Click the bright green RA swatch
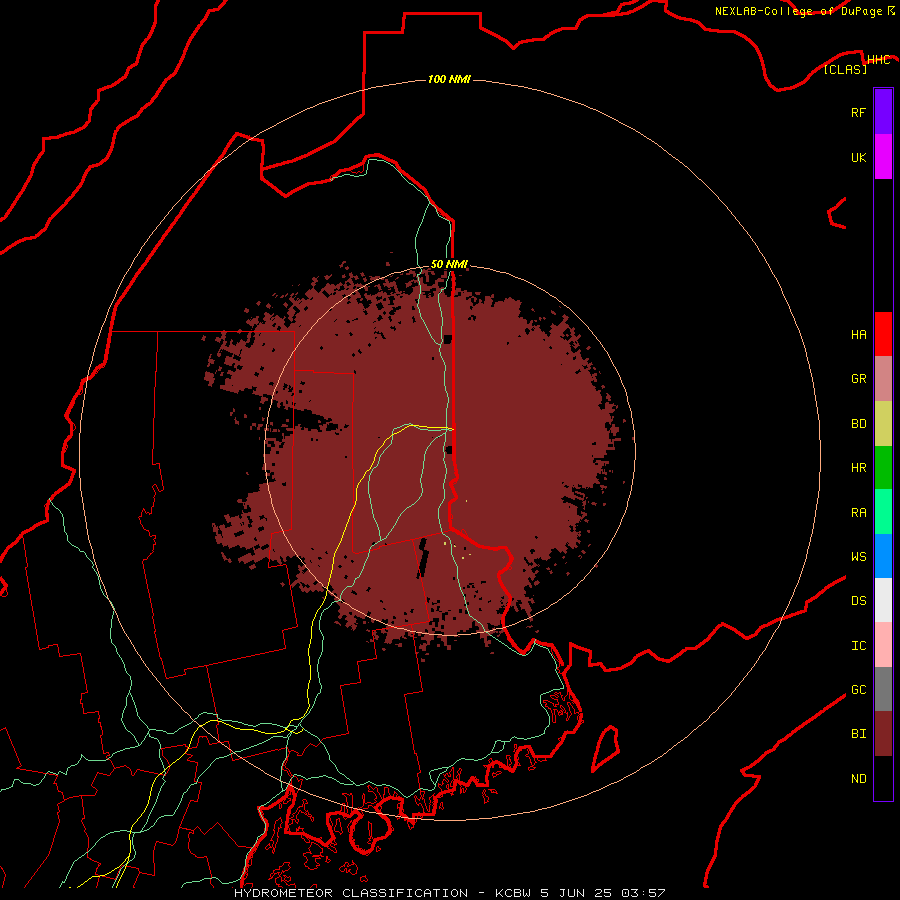The image size is (900, 900). (x=883, y=512)
